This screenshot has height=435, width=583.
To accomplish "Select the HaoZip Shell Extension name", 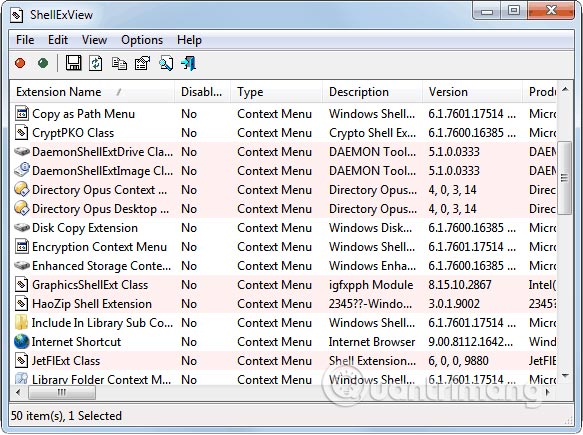I will (x=92, y=304).
